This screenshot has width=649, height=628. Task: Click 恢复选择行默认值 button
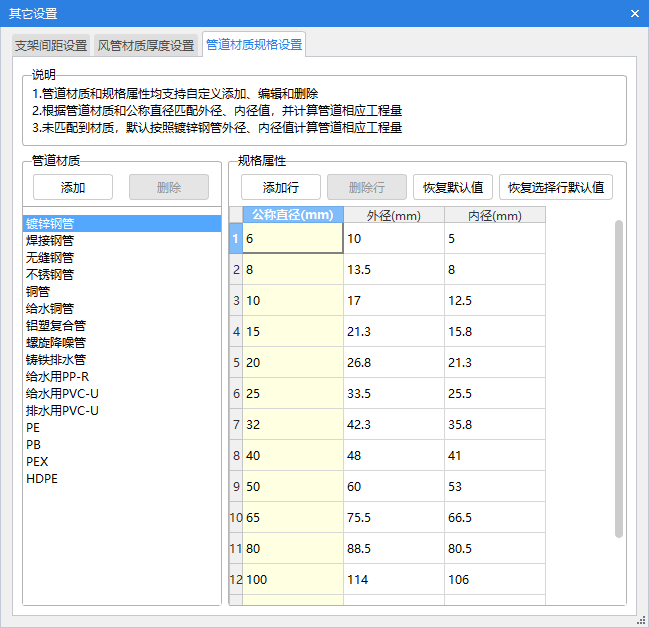[556, 187]
